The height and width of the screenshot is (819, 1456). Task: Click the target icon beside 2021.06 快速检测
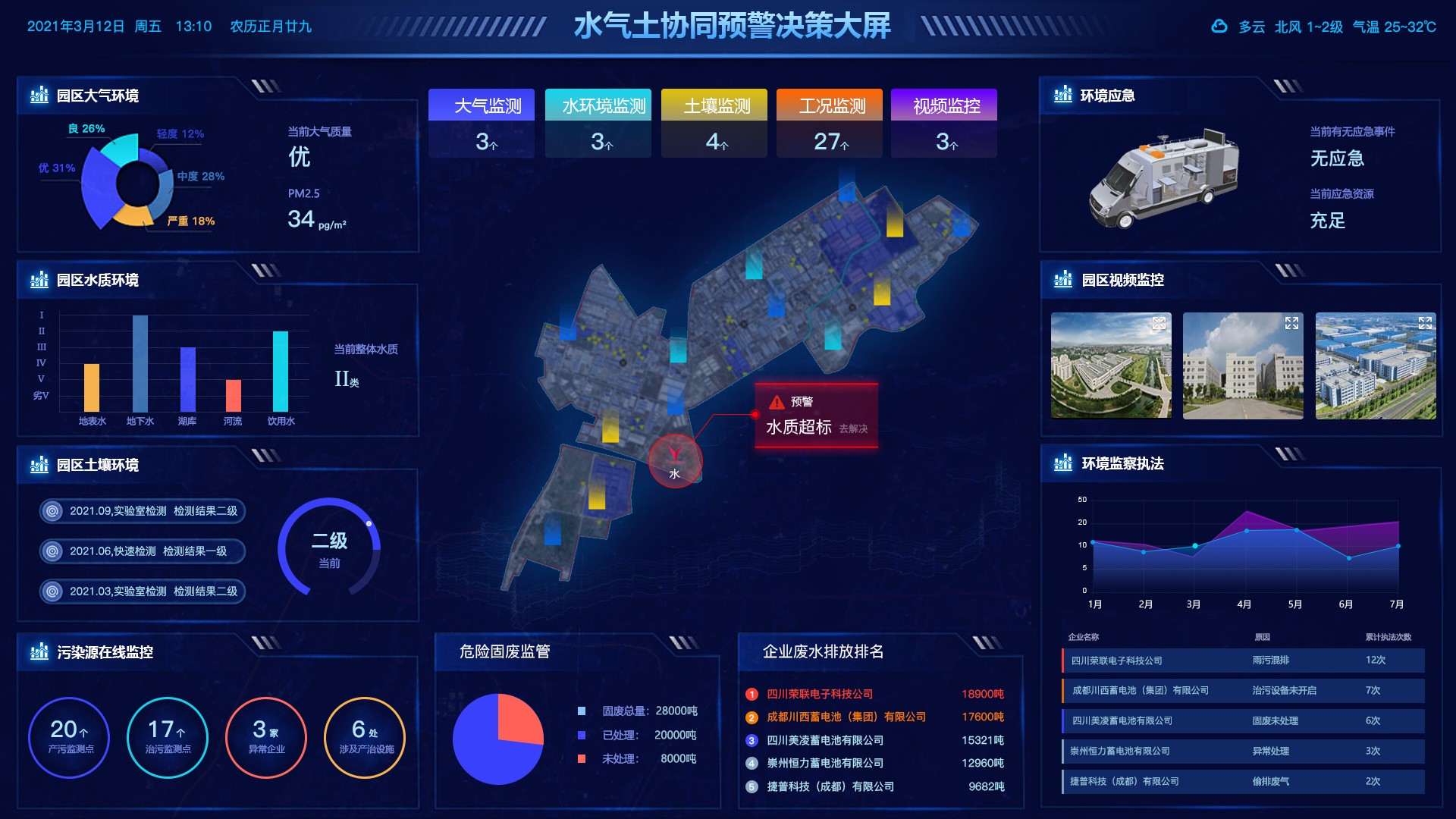(52, 551)
